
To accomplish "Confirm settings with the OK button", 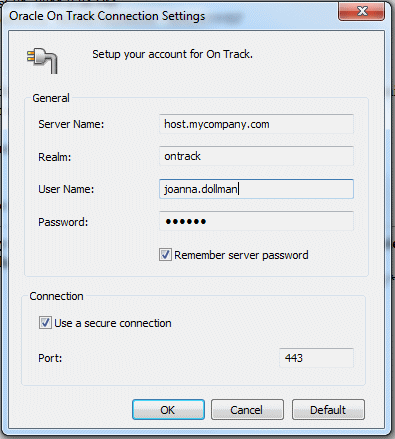I will tap(168, 410).
